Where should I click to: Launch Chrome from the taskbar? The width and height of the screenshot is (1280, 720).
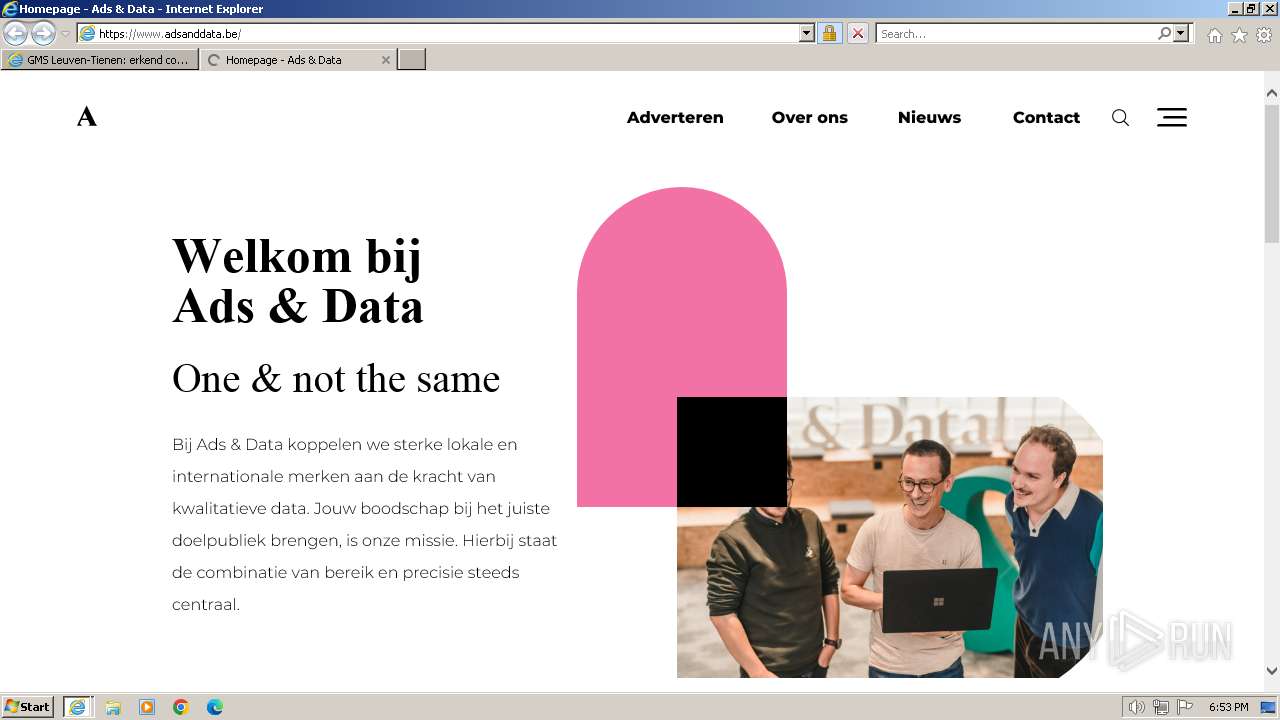point(181,707)
